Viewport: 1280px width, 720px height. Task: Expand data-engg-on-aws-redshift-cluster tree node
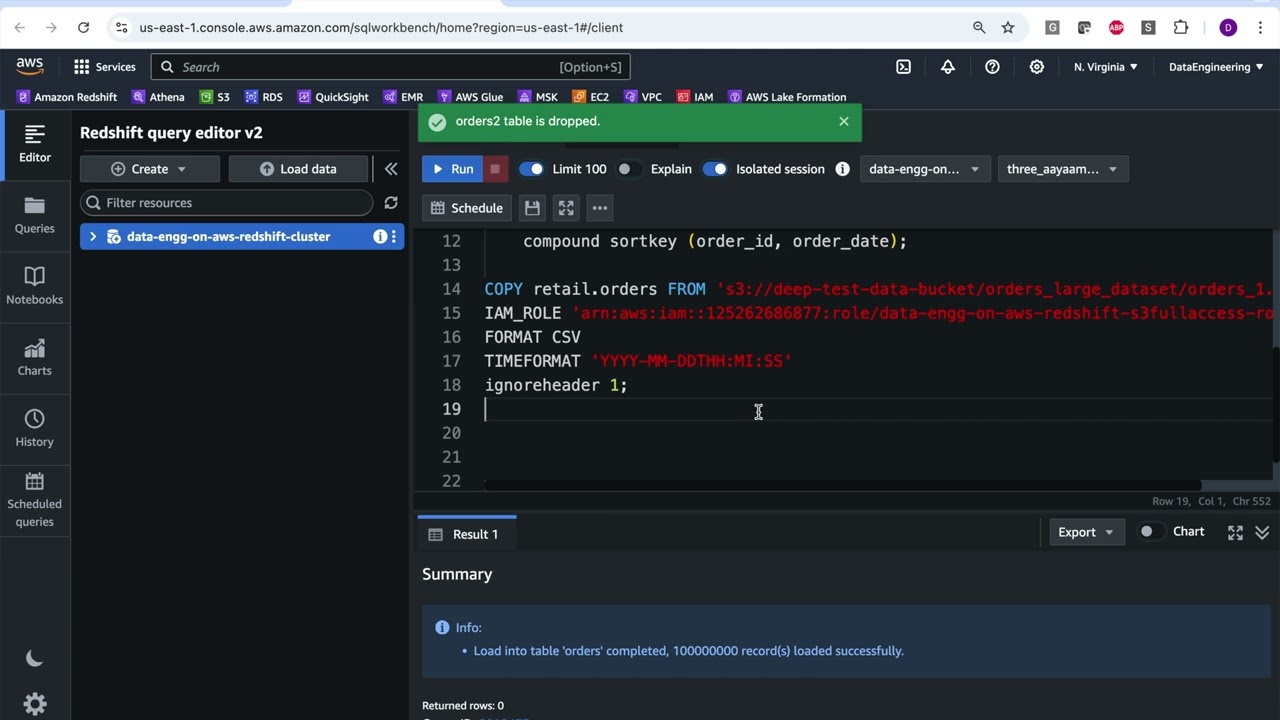point(93,237)
